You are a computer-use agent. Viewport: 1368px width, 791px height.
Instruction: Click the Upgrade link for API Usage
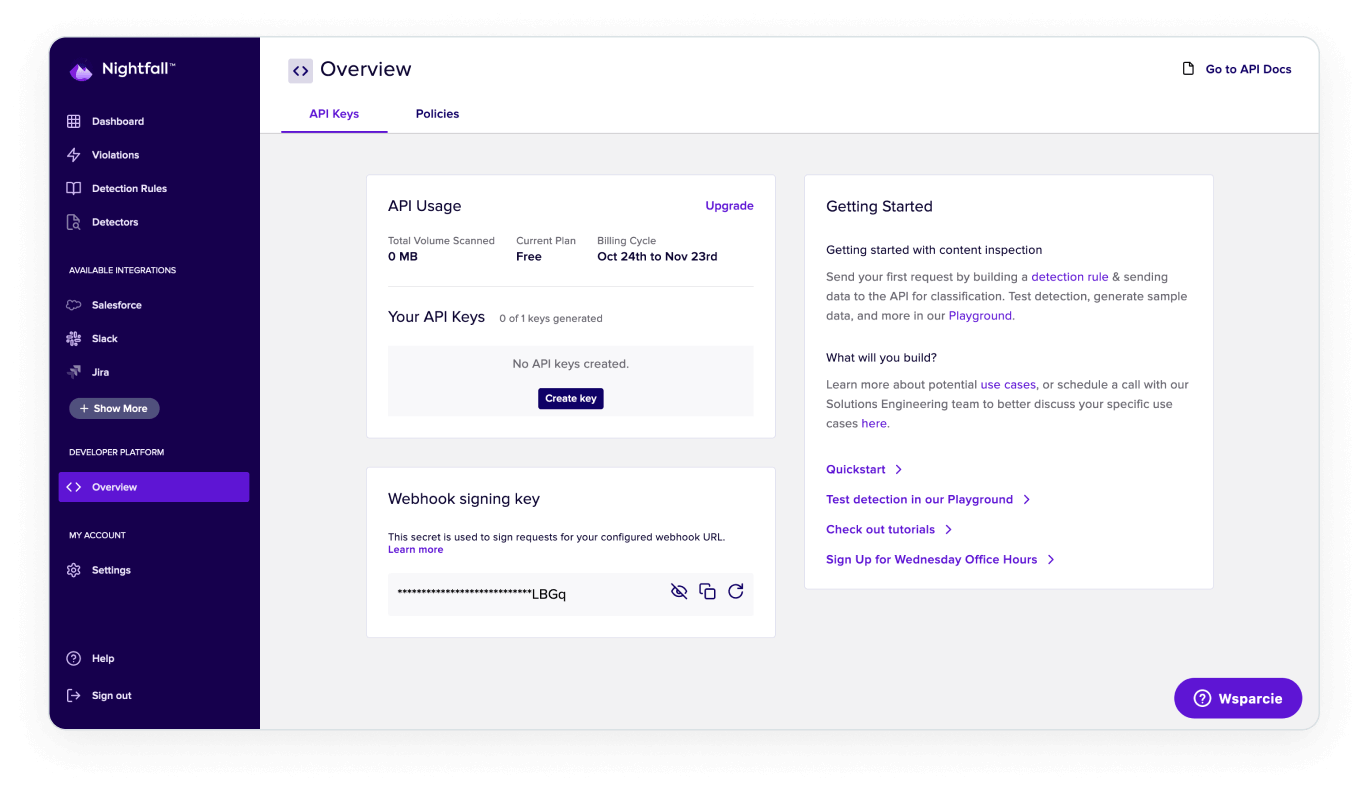click(x=729, y=206)
